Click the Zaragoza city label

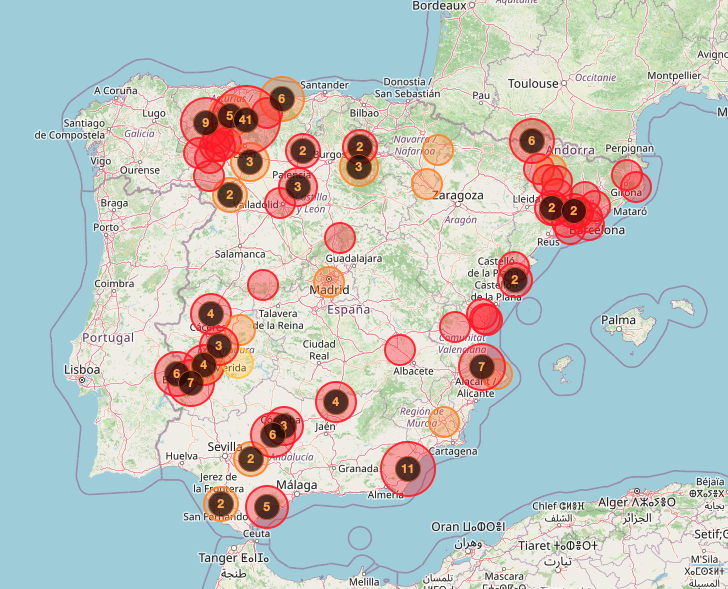coord(458,195)
